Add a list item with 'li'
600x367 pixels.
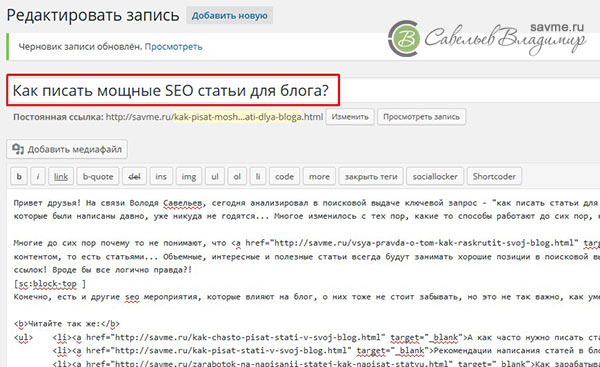(258, 176)
